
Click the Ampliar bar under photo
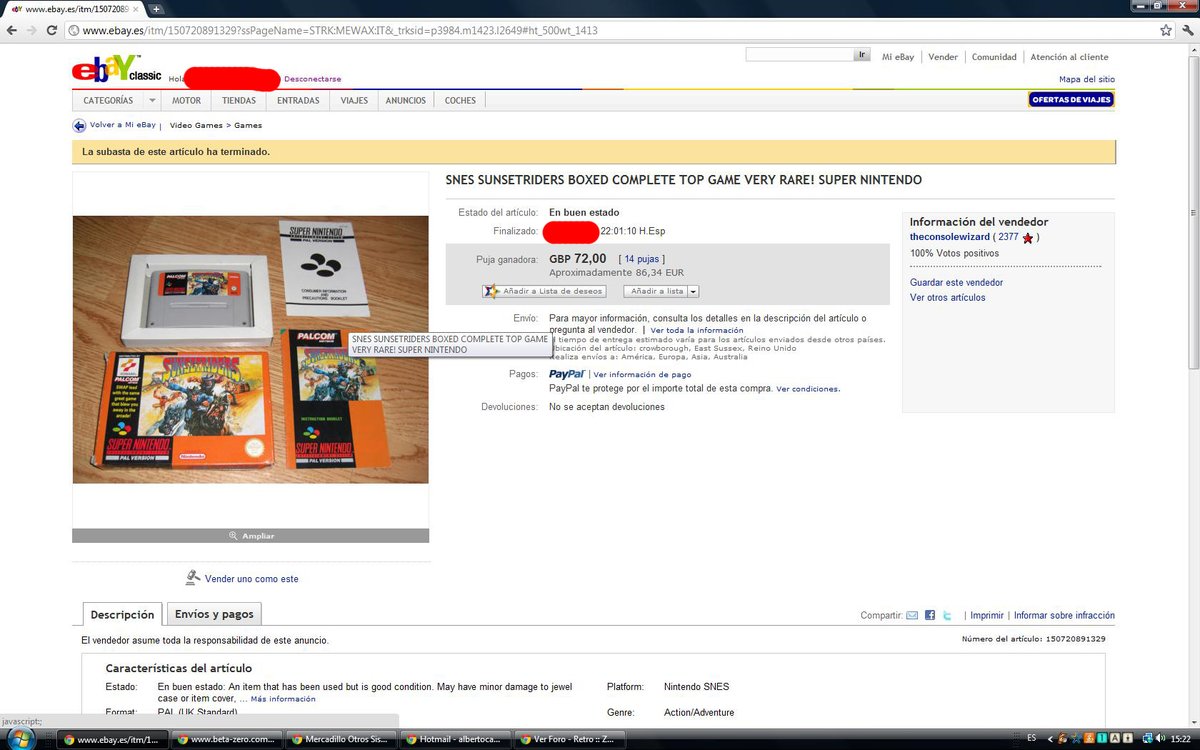point(250,536)
